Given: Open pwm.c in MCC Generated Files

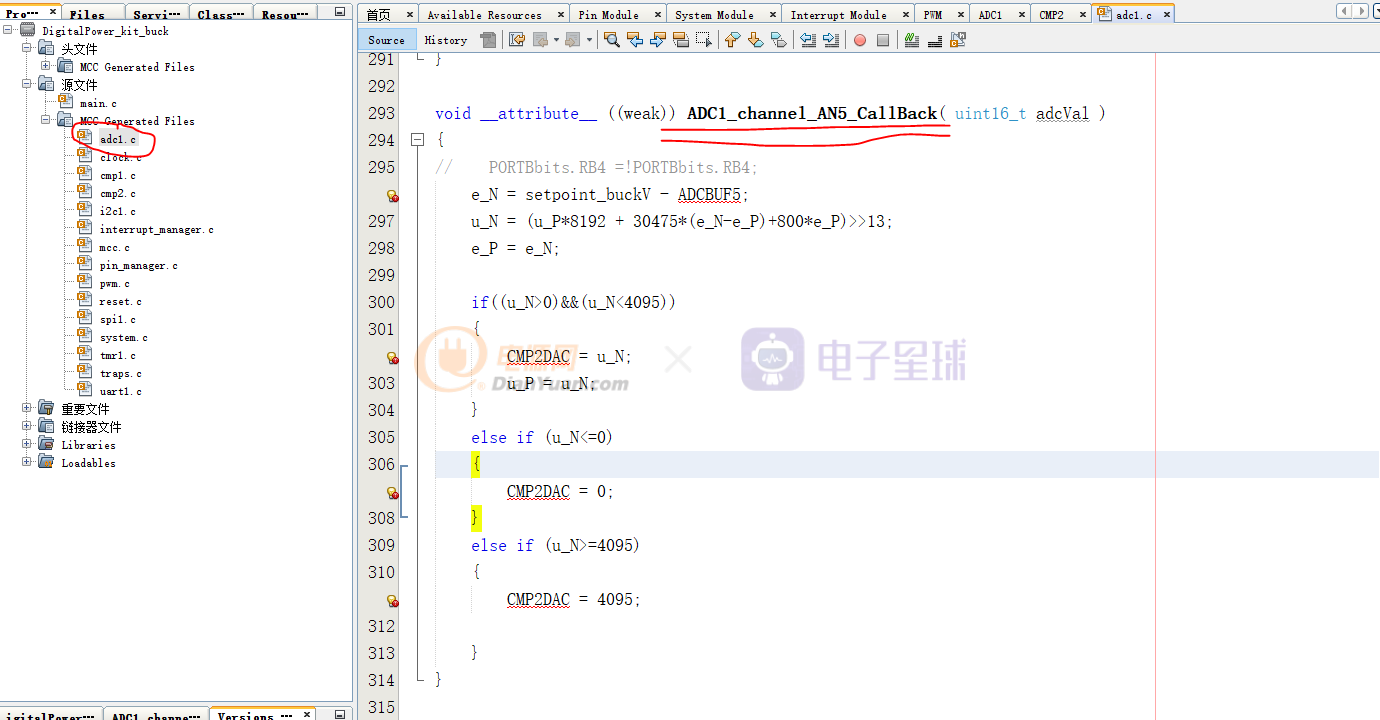Looking at the screenshot, I should coord(114,283).
